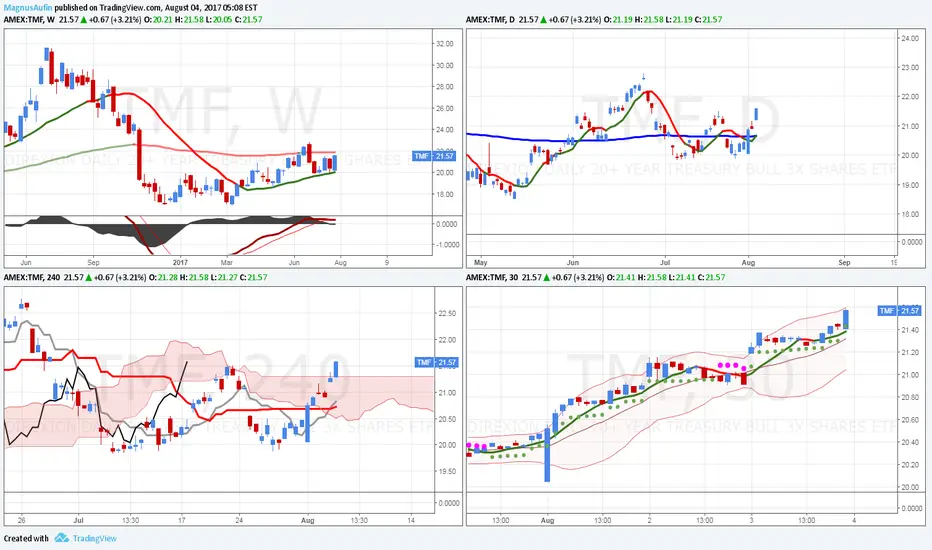Viewport: 932px width, 550px height.
Task: Click the 18.00 price axis label on weekly chart
Action: click(x=445, y=194)
